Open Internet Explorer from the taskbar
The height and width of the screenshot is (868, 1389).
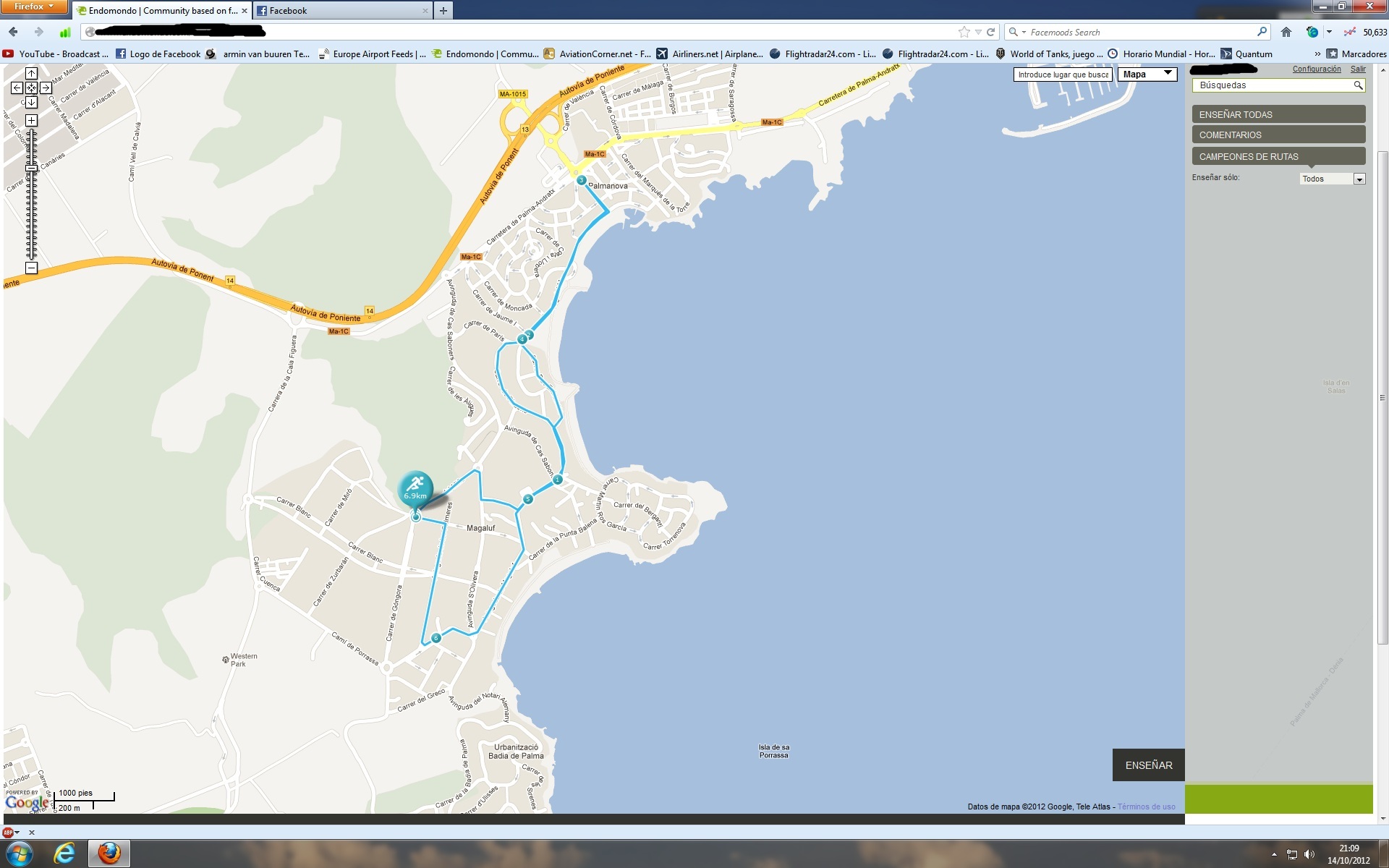coord(64,854)
